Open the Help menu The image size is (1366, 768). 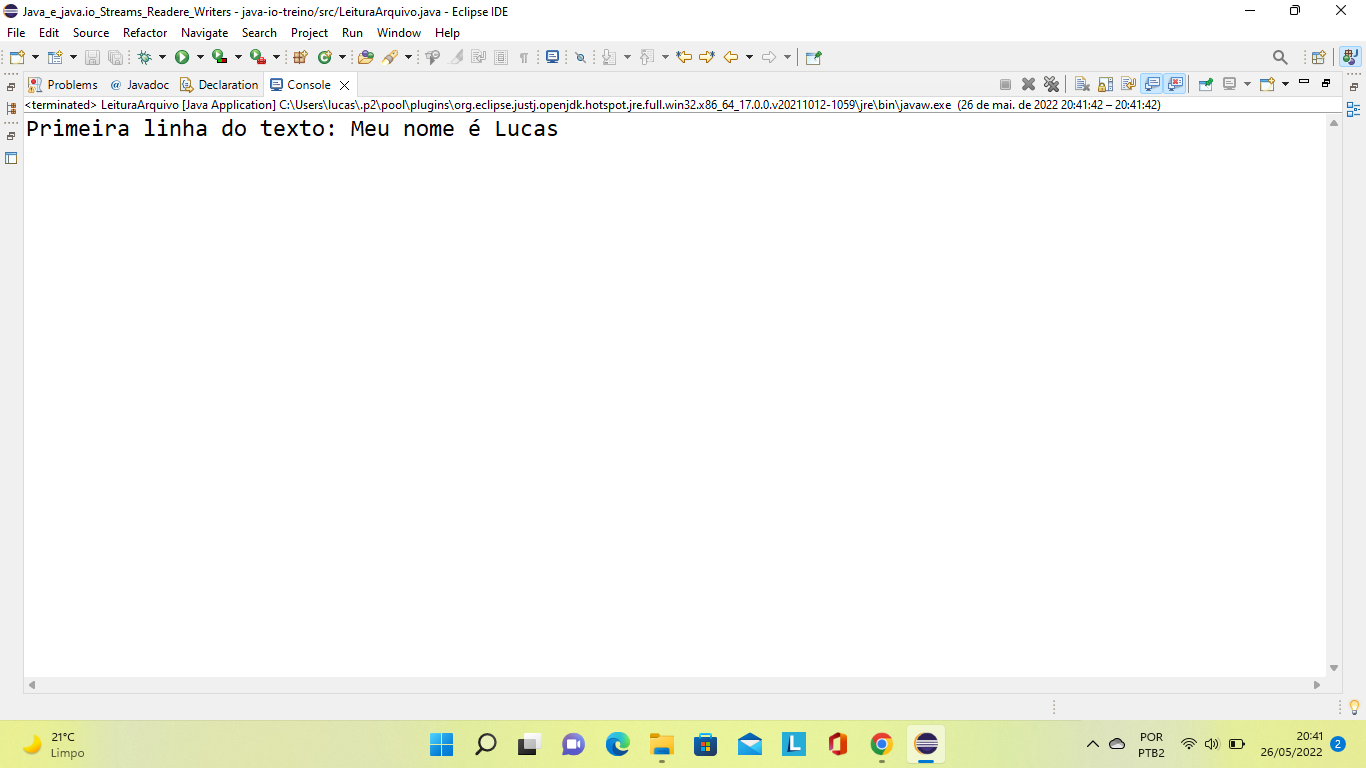click(x=447, y=33)
